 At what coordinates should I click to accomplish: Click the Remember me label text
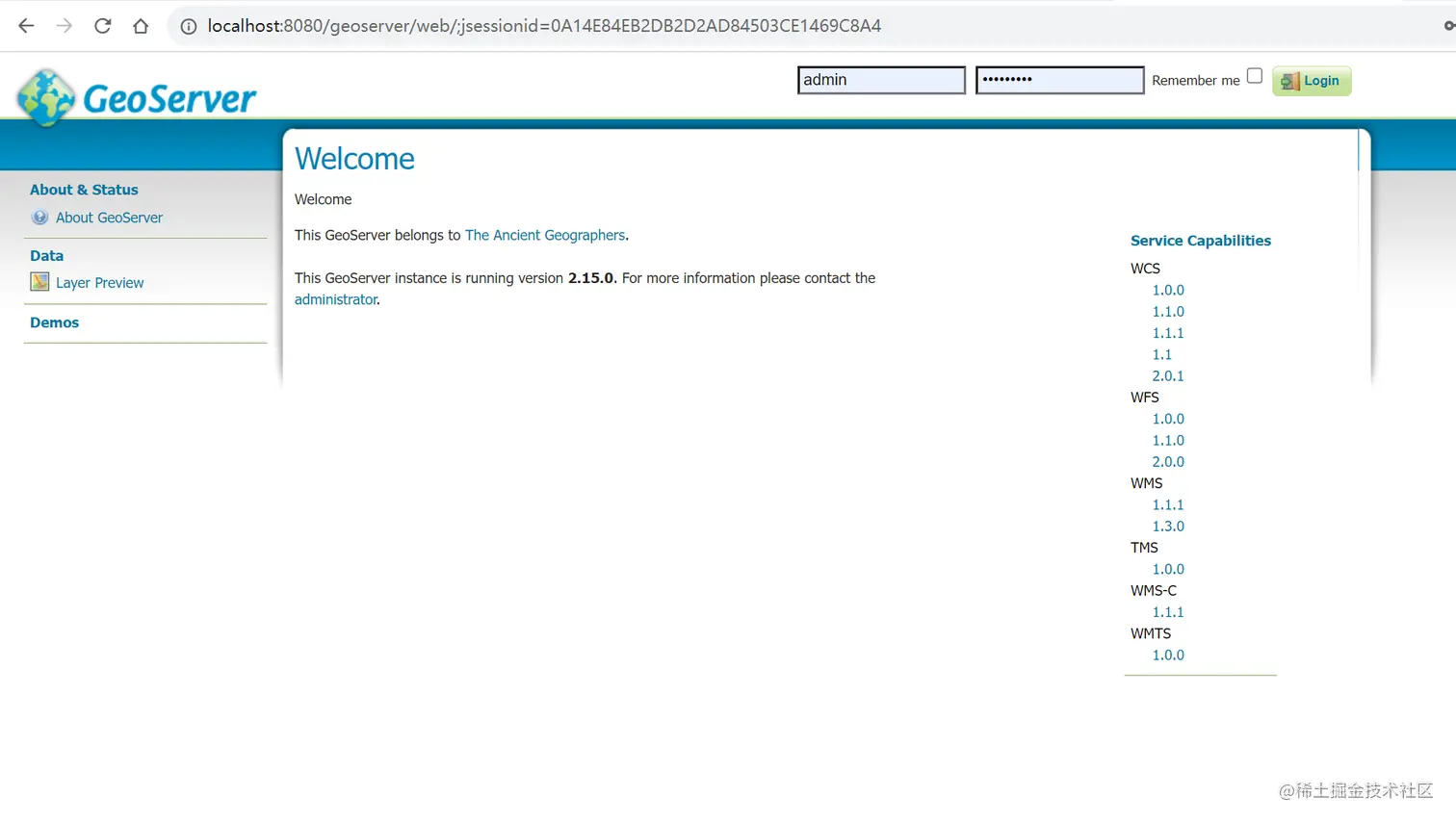(1196, 81)
